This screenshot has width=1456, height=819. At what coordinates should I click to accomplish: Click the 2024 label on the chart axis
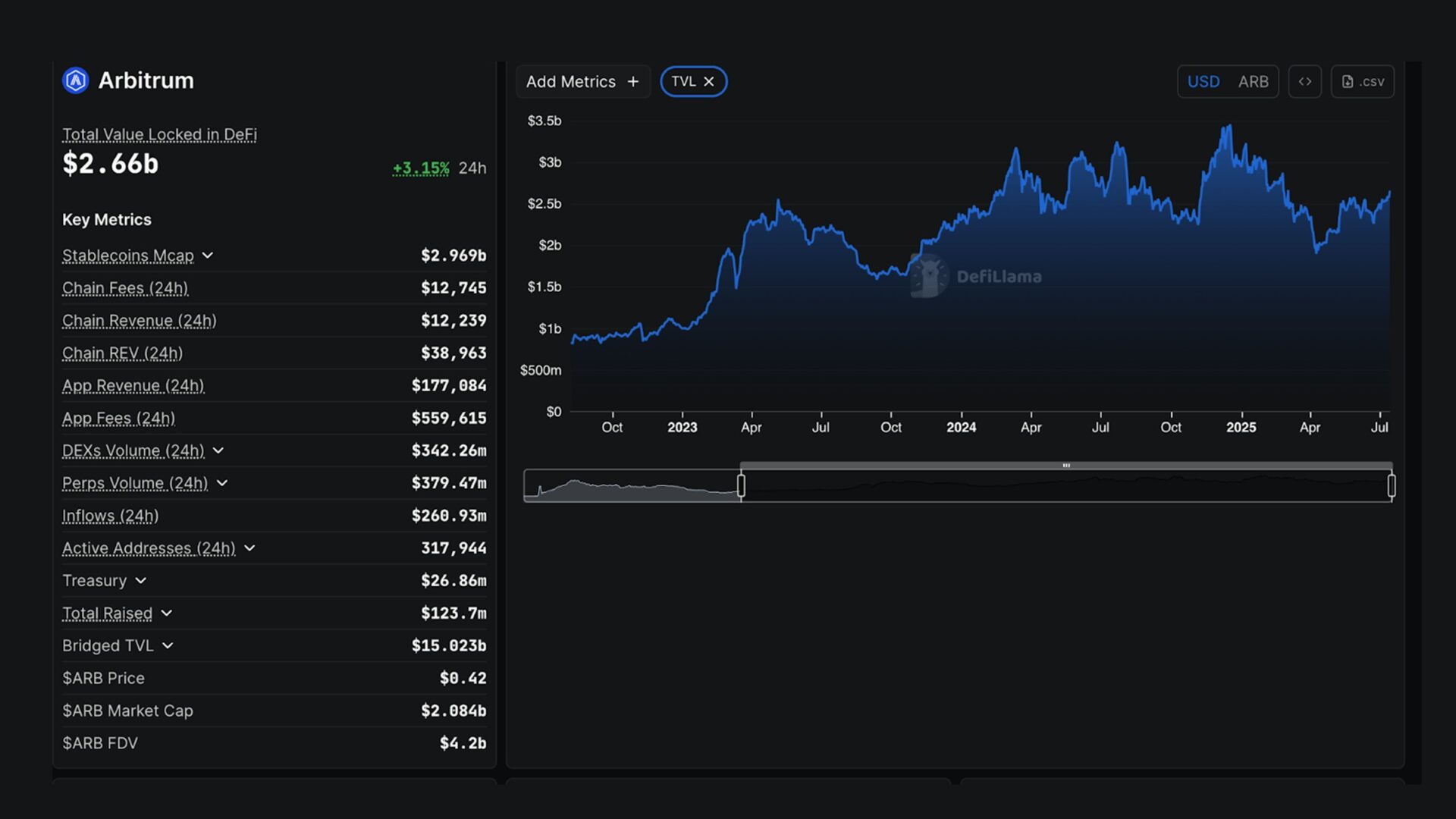pos(961,428)
